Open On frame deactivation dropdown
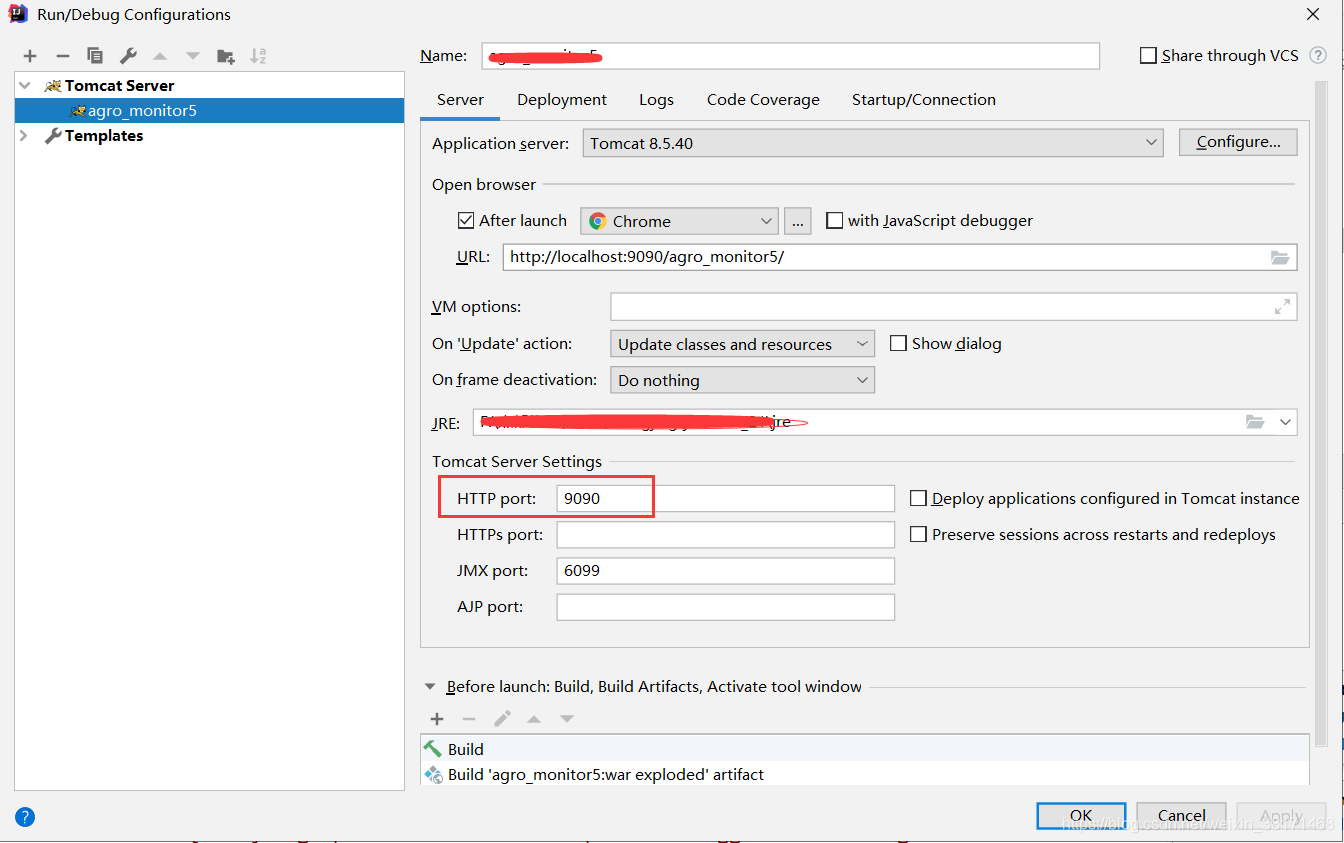 [742, 380]
